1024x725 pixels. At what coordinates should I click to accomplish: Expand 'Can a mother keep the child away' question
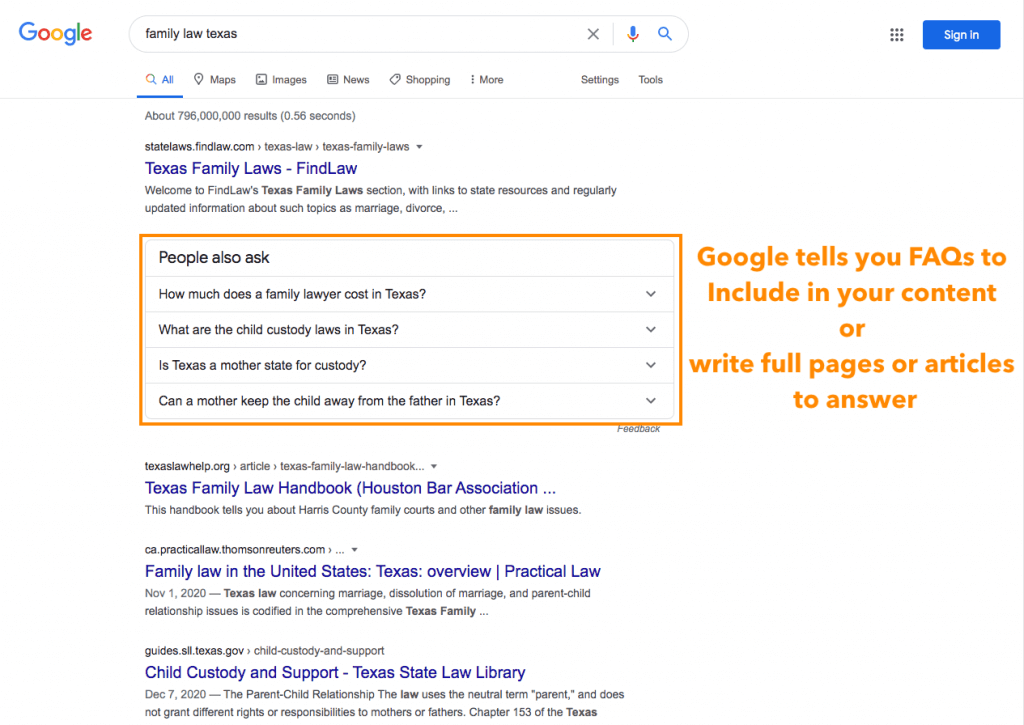409,401
